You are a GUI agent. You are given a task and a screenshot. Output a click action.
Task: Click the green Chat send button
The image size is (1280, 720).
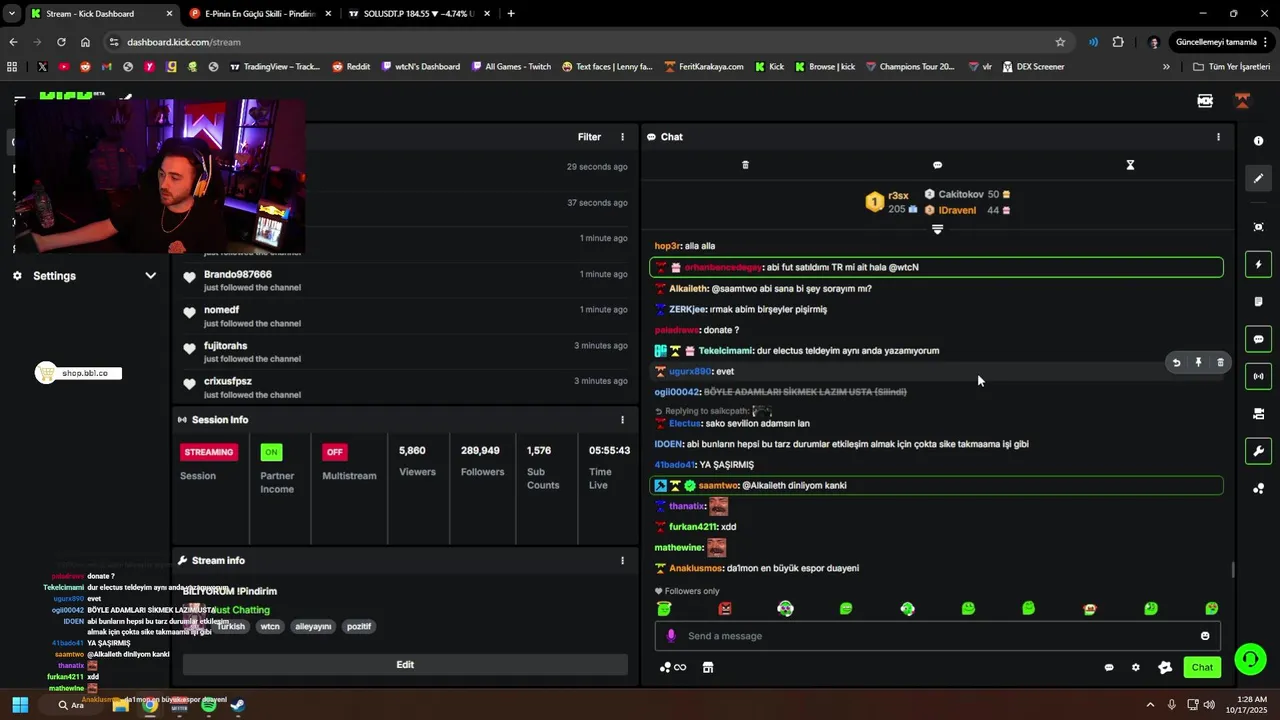pos(1202,667)
